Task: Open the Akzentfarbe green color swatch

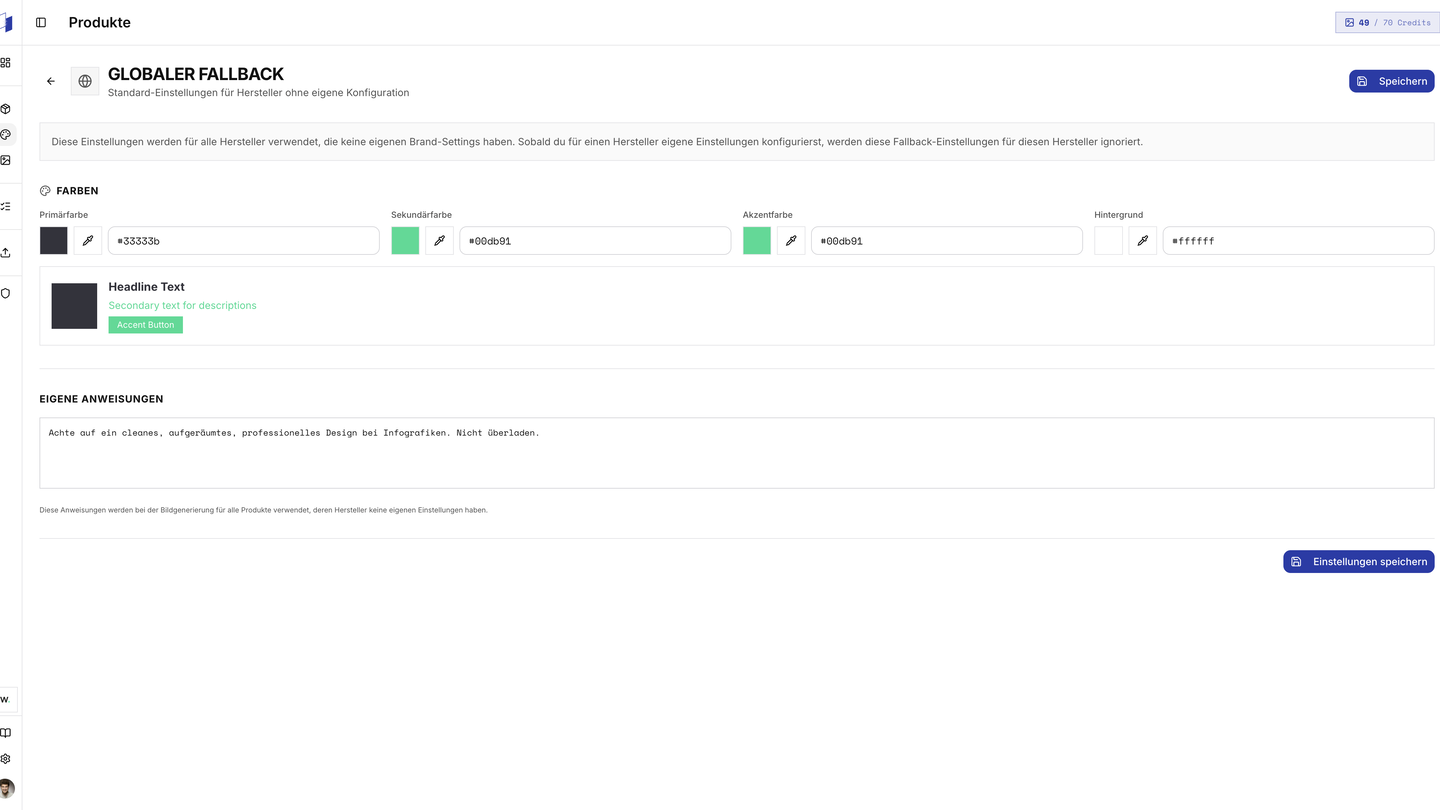Action: click(757, 240)
